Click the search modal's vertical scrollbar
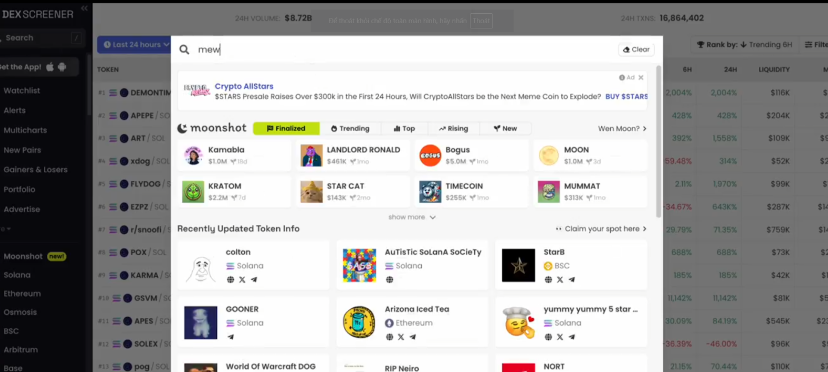The image size is (828, 372). tap(658, 141)
